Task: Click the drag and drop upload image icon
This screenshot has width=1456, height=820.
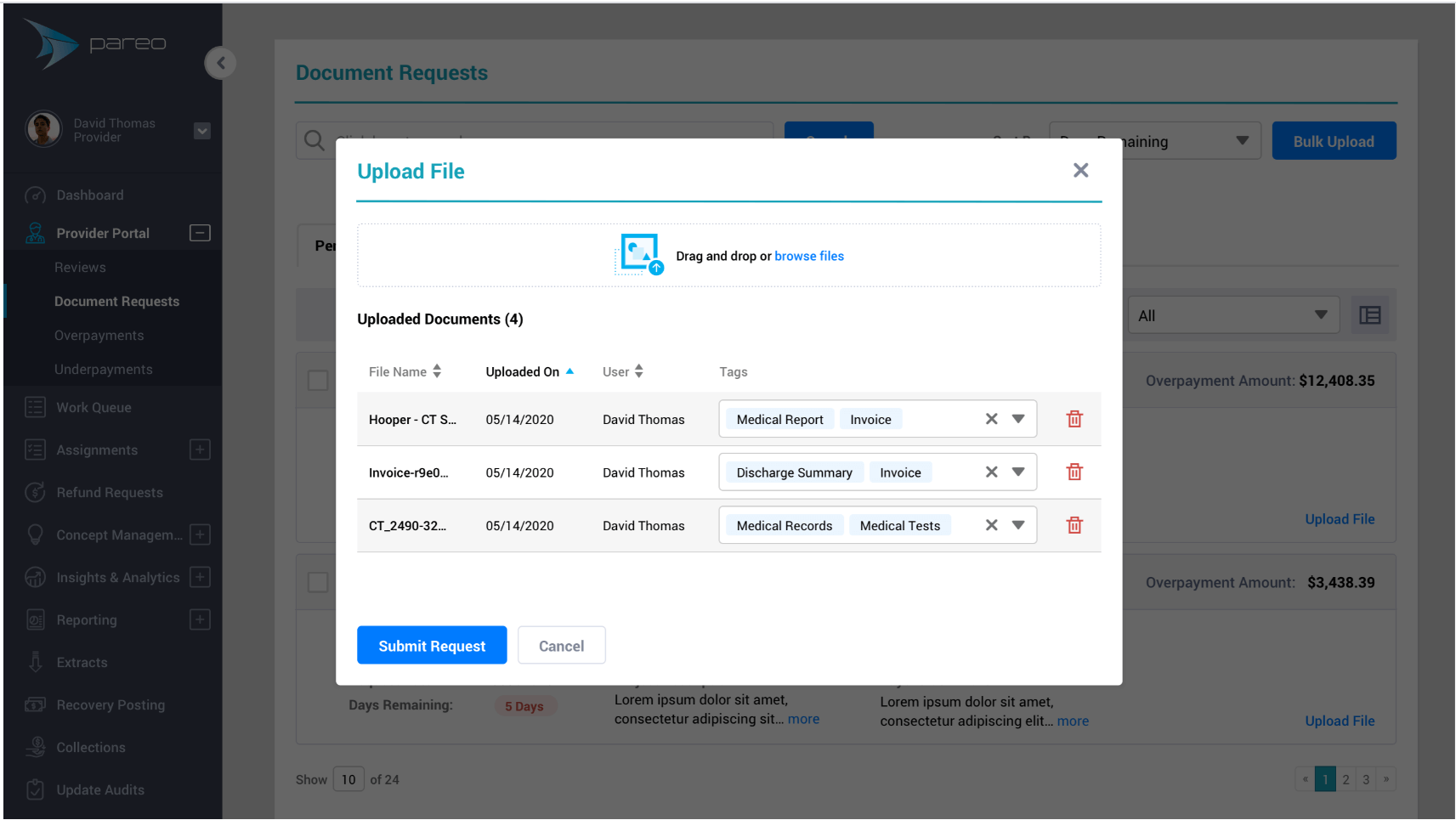Action: click(641, 254)
